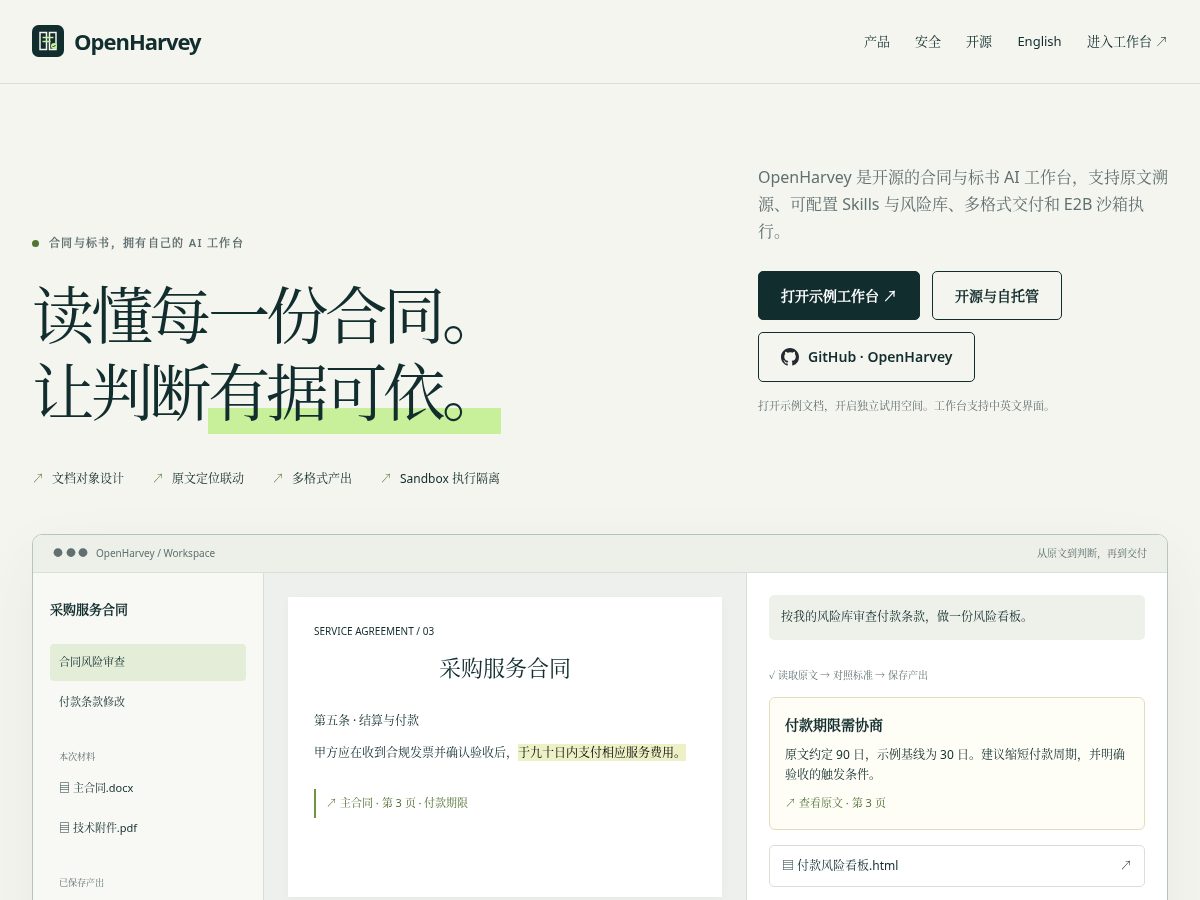Click the arrow icon before 多格式产出
The width and height of the screenshot is (1200, 900).
pyautogui.click(x=278, y=478)
